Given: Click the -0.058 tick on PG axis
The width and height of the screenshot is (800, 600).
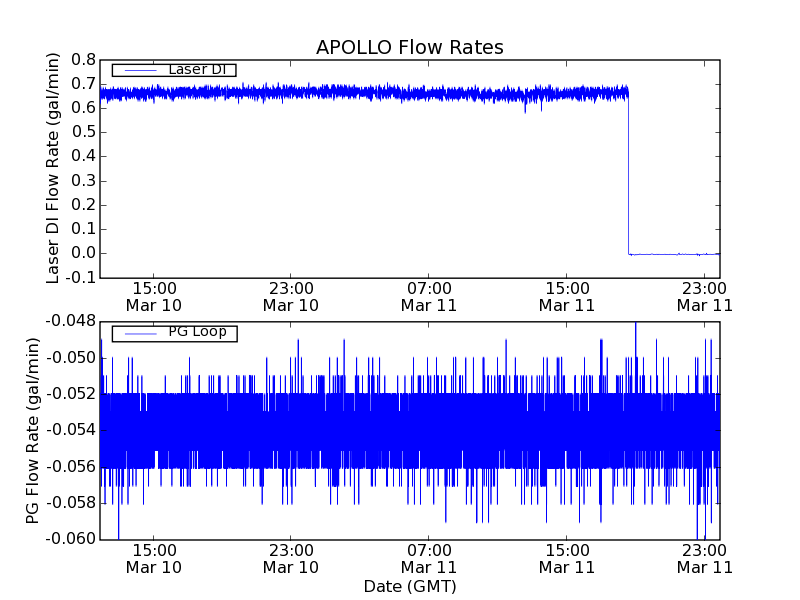Looking at the screenshot, I should coord(71,503).
